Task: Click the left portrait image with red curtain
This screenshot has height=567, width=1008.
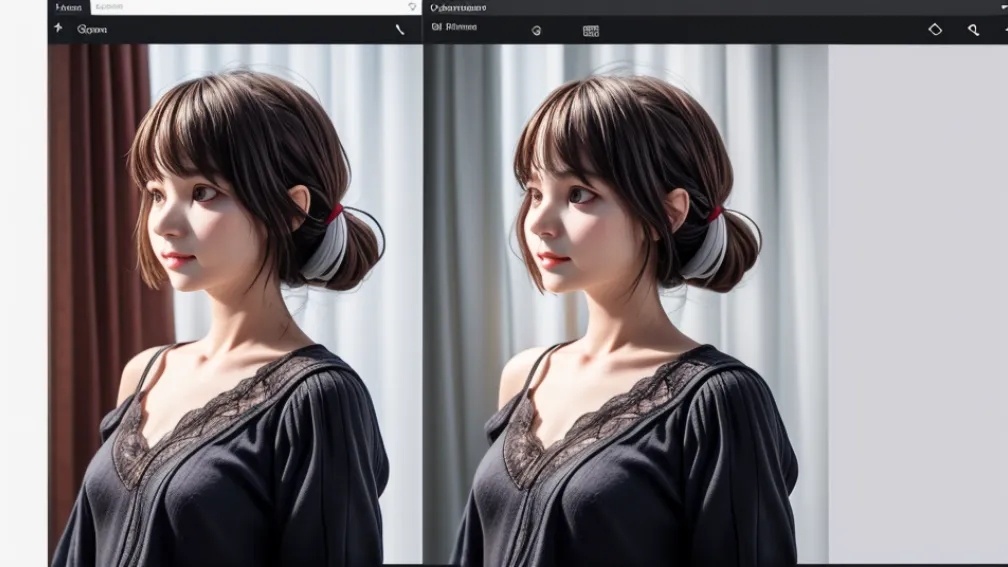Action: pyautogui.click(x=235, y=305)
